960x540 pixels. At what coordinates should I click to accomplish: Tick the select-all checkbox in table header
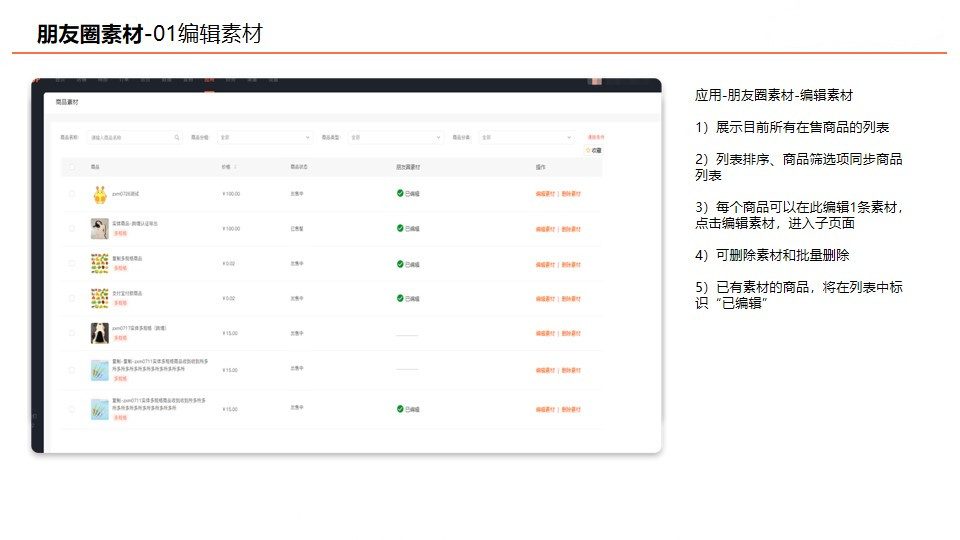(x=72, y=167)
